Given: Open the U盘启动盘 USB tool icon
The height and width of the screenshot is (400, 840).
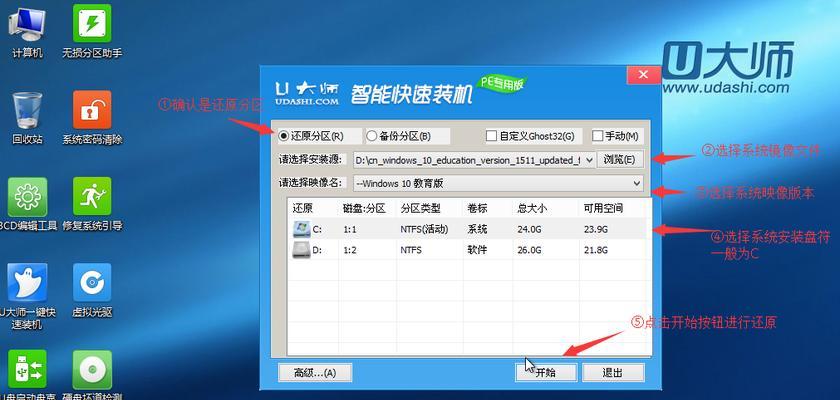Looking at the screenshot, I should [x=27, y=369].
